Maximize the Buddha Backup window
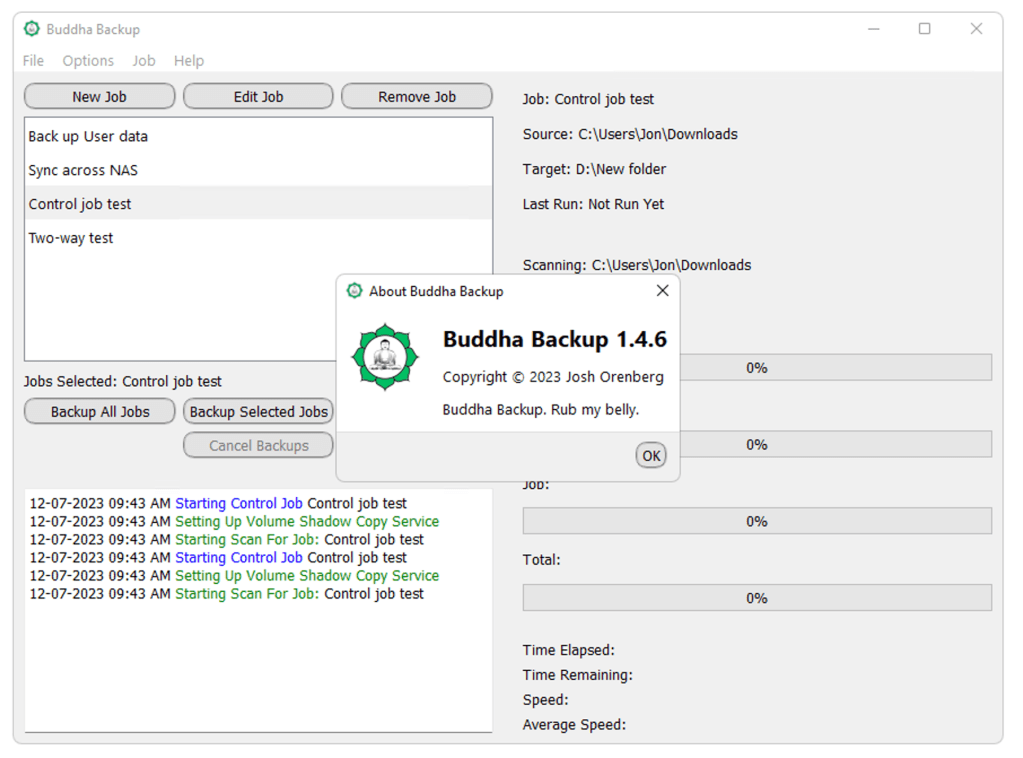Screen dimensions: 1023x758 click(924, 29)
